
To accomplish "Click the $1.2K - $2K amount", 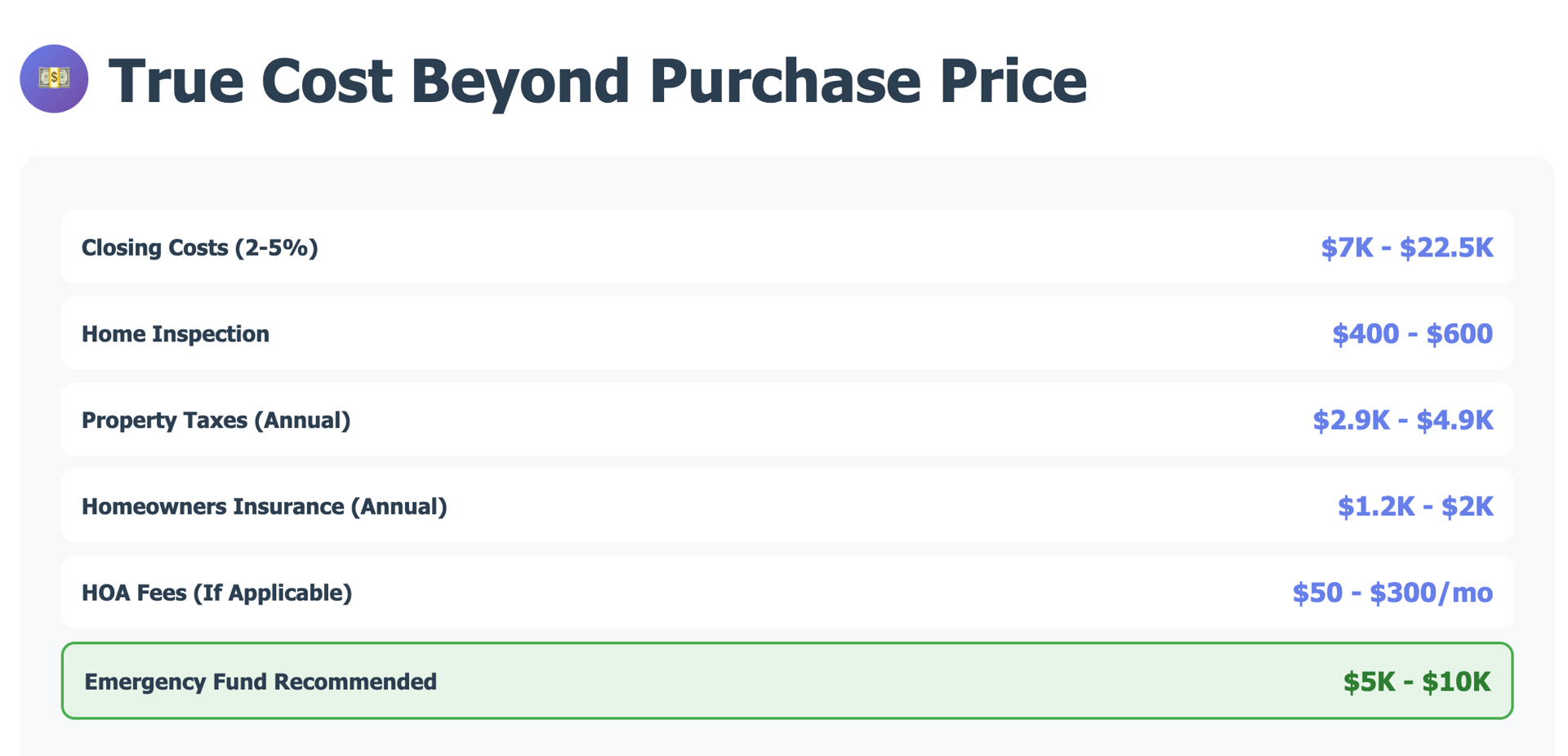I will click(x=1414, y=507).
